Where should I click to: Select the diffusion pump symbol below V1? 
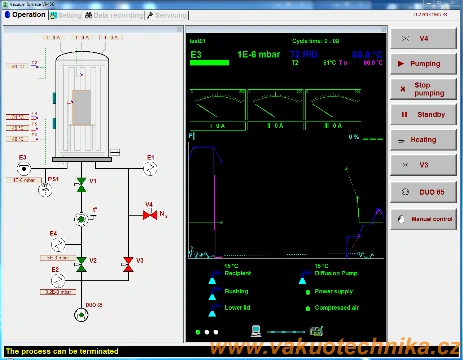tap(81, 219)
